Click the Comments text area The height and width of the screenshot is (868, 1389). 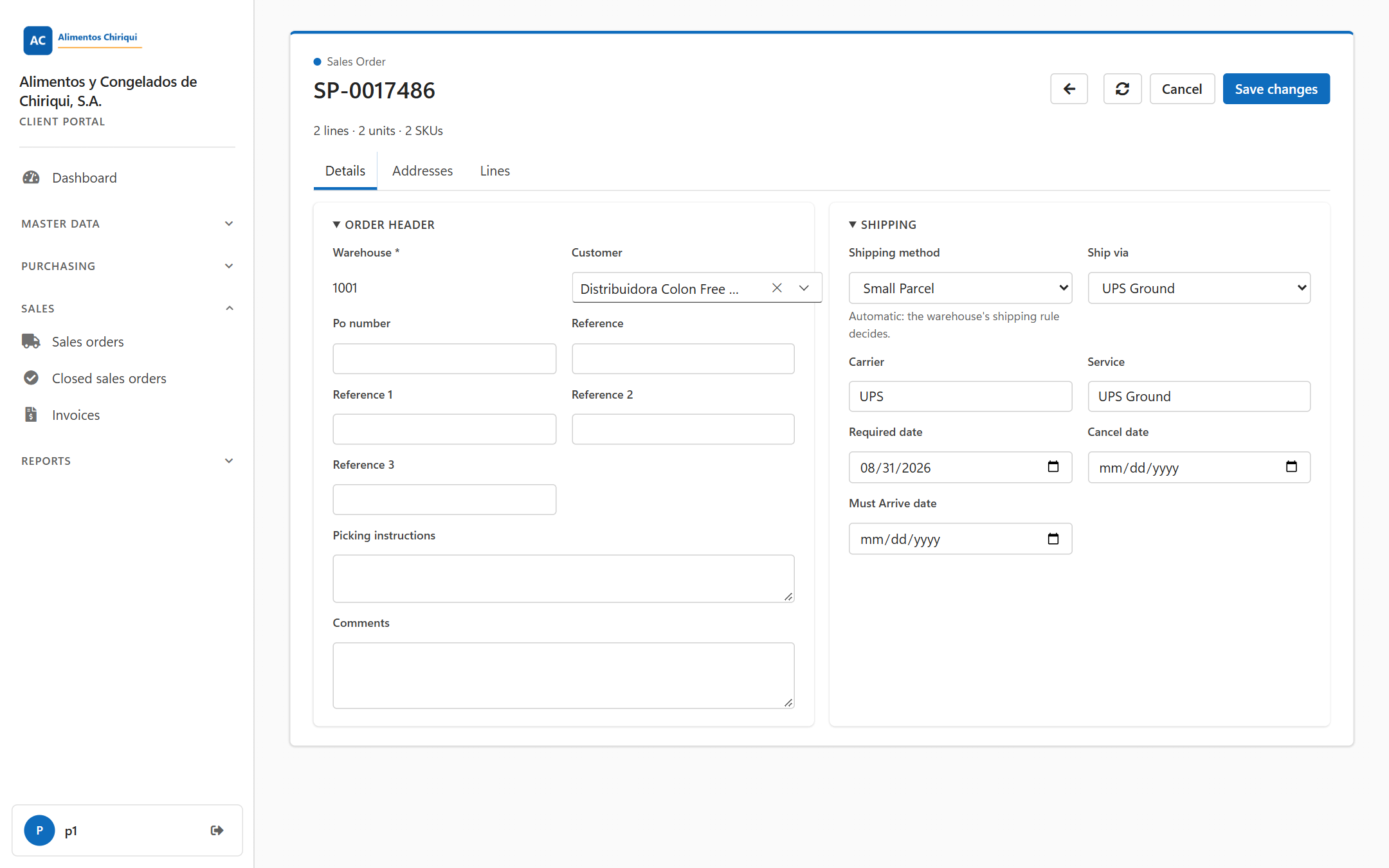tap(563, 676)
